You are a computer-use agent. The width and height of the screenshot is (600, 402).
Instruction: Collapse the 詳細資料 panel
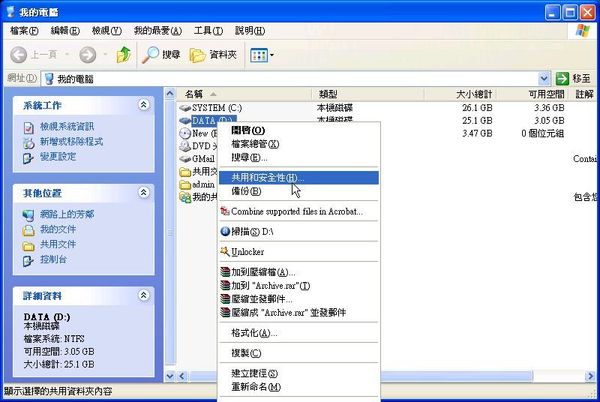(x=143, y=295)
